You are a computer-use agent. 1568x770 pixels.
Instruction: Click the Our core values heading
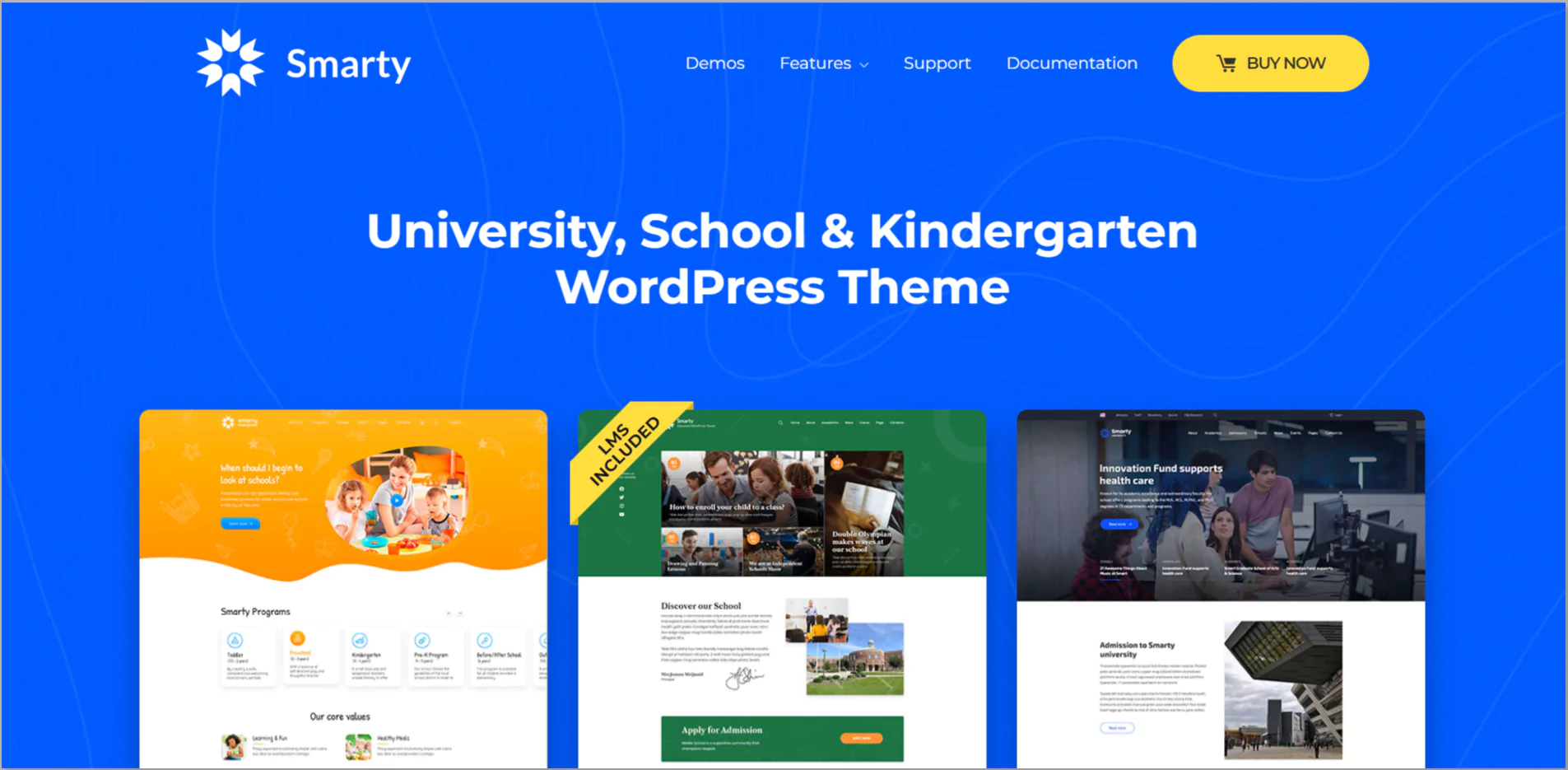pyautogui.click(x=339, y=716)
